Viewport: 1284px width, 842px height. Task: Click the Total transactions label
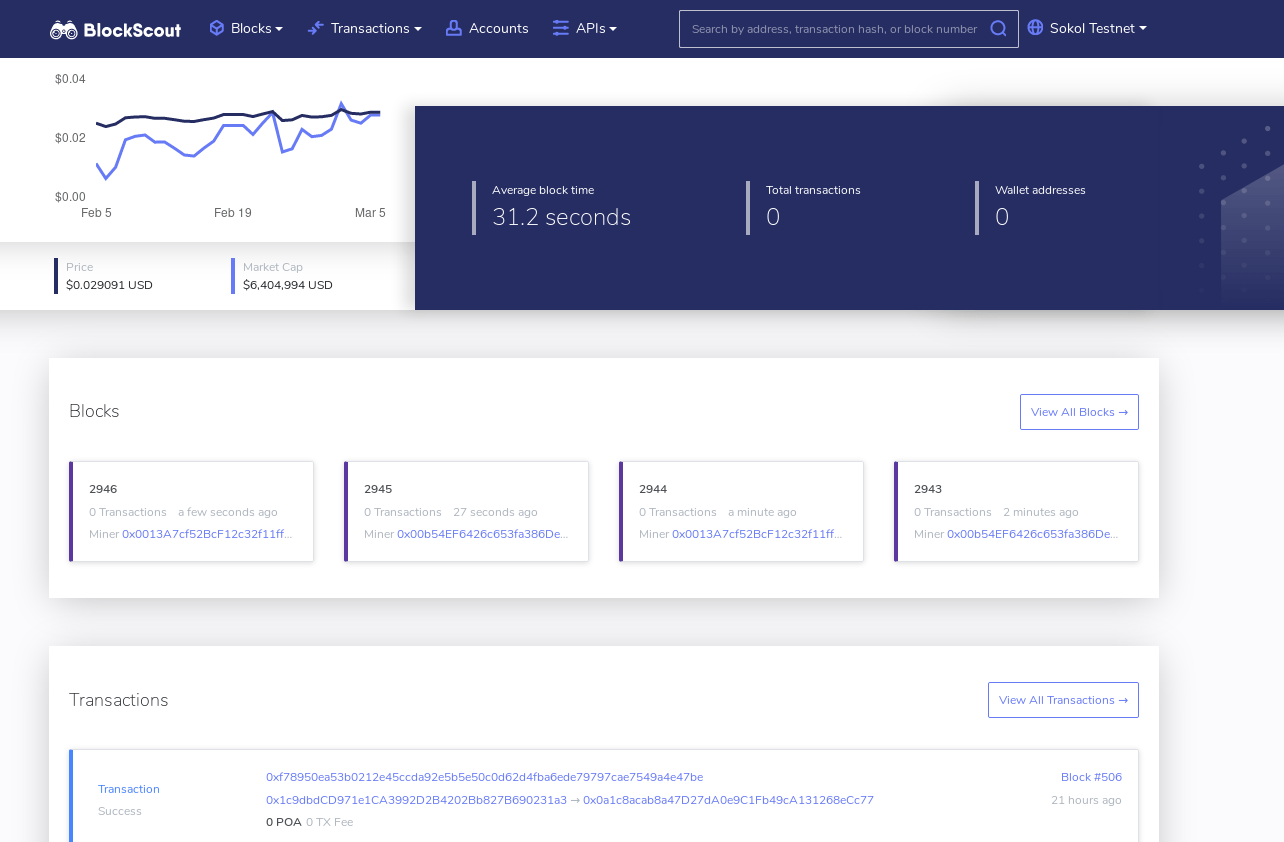(813, 190)
